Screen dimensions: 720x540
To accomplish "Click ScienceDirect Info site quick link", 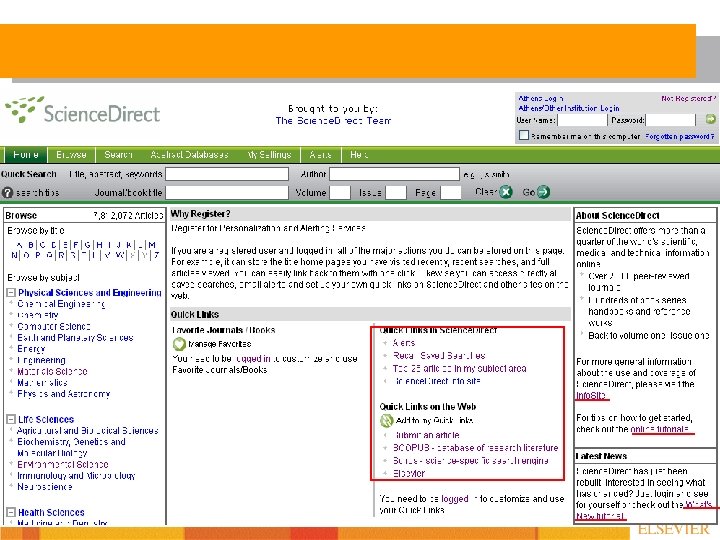I will coord(437,381).
